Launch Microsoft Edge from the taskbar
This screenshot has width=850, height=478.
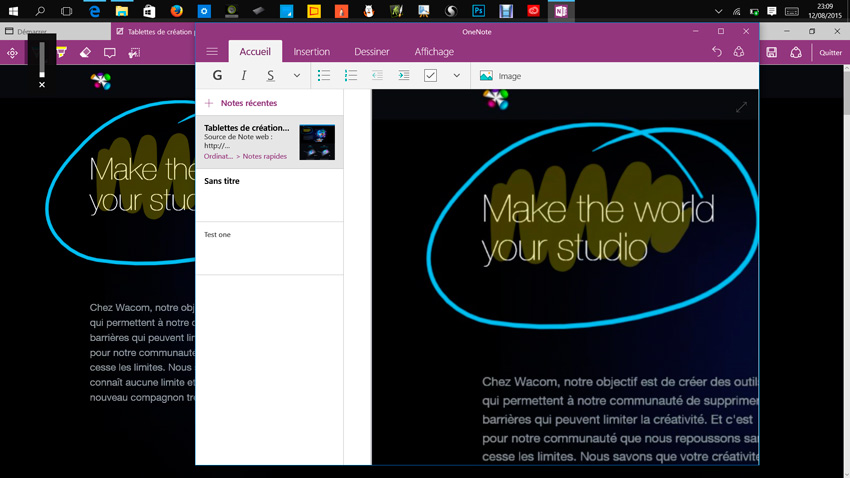[94, 11]
